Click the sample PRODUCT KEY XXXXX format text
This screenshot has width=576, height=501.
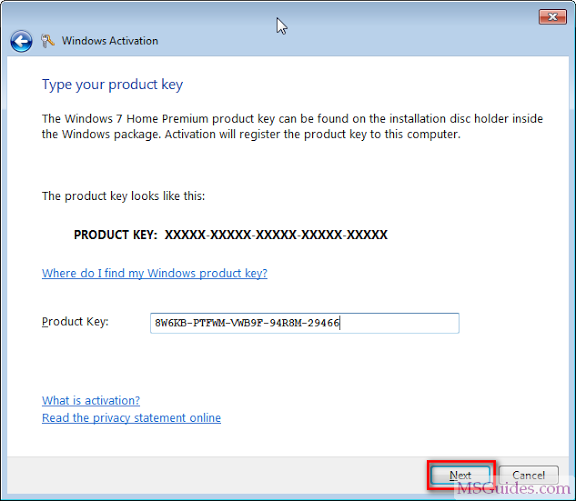pyautogui.click(x=230, y=235)
